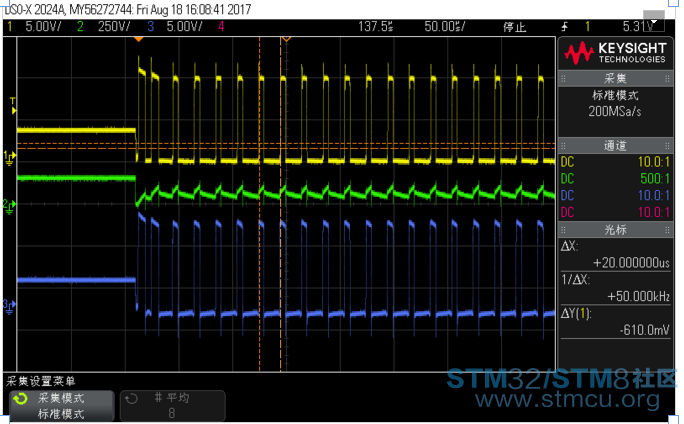Select the magenta DC 10.0:1 channel row
This screenshot has height=424, width=684.
[615, 212]
